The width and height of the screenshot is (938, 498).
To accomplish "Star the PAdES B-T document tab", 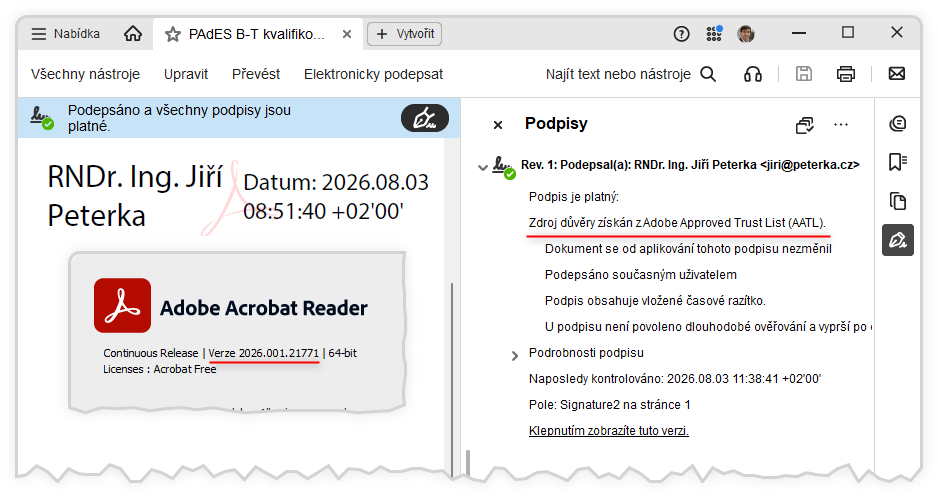I will pyautogui.click(x=173, y=35).
